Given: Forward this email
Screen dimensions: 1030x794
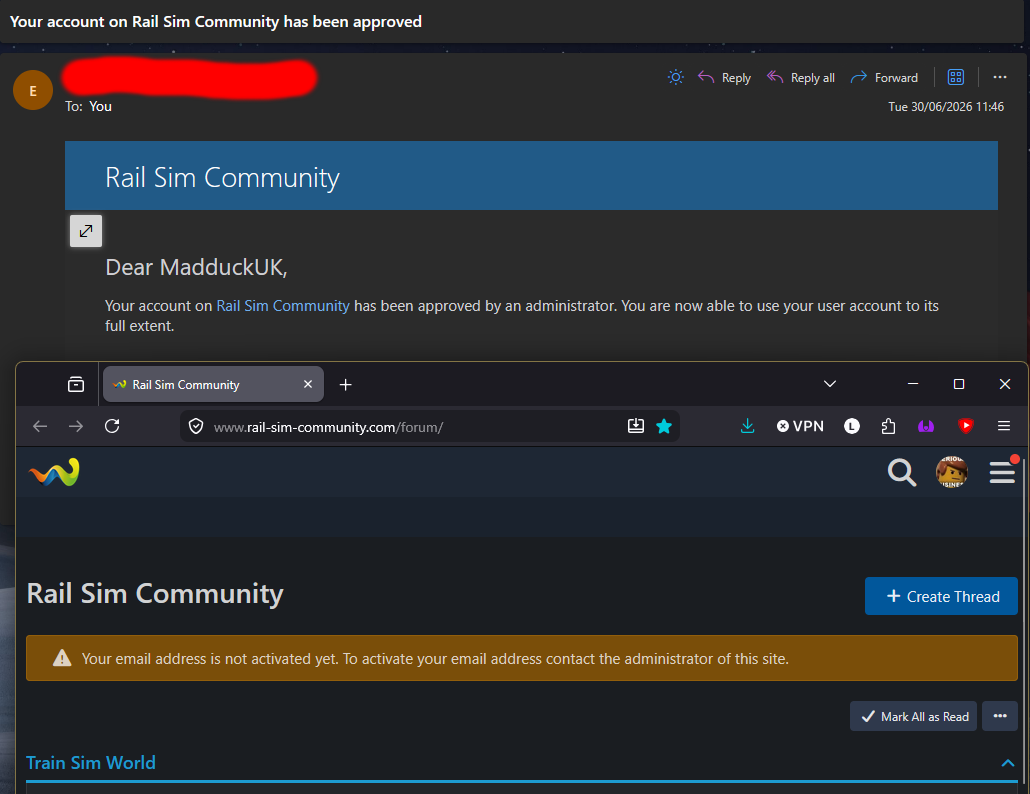Looking at the screenshot, I should pos(884,77).
